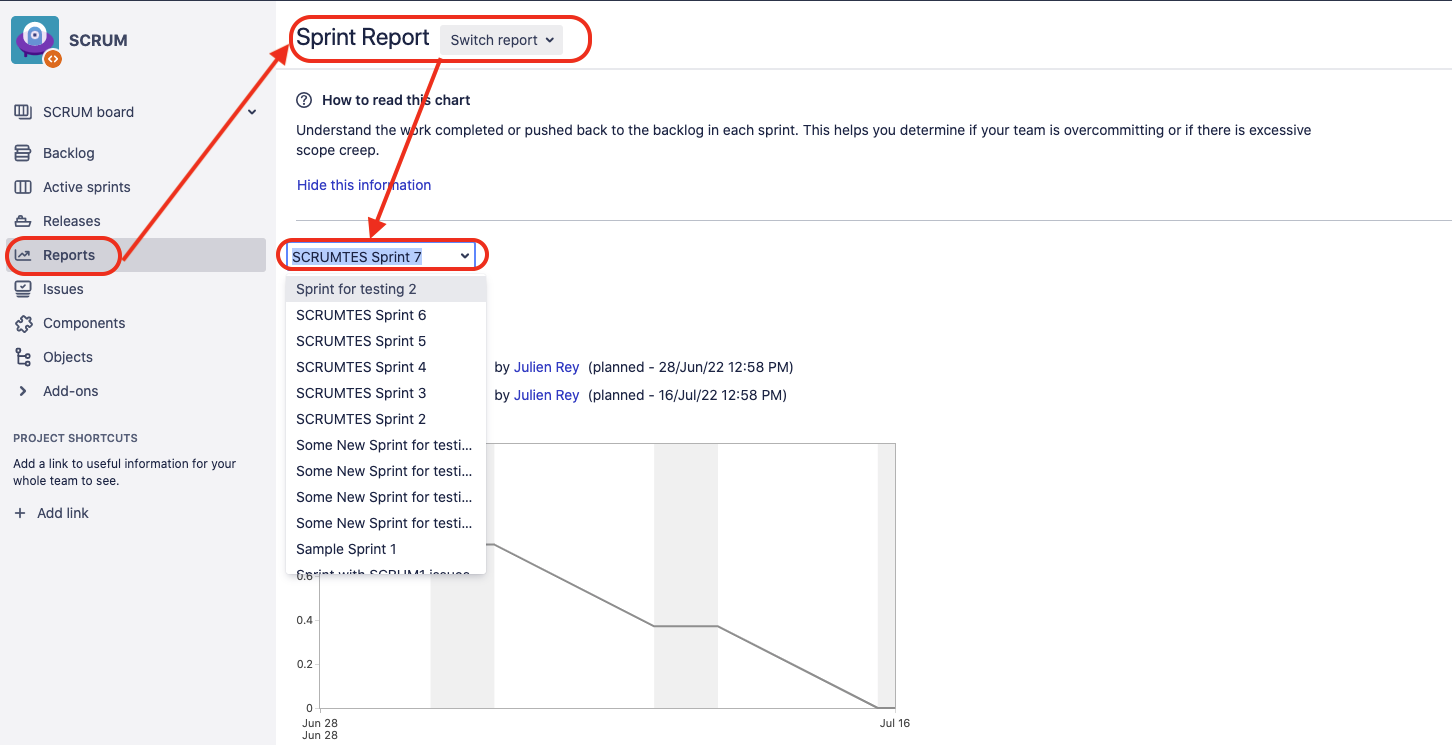Click the Active sprints board icon
This screenshot has height=745, width=1452.
point(23,187)
